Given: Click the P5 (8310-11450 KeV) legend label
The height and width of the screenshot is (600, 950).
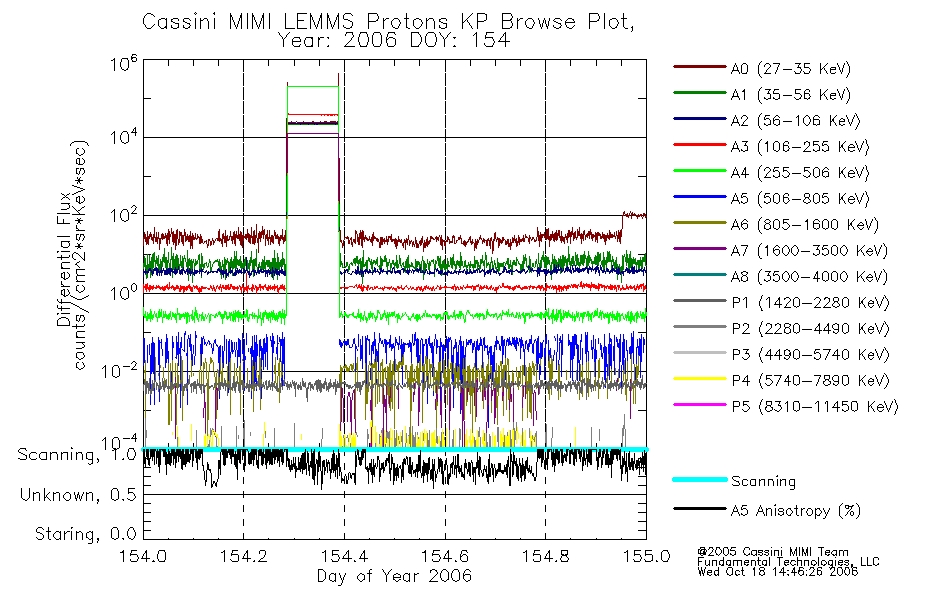Looking at the screenshot, I should click(x=815, y=407).
